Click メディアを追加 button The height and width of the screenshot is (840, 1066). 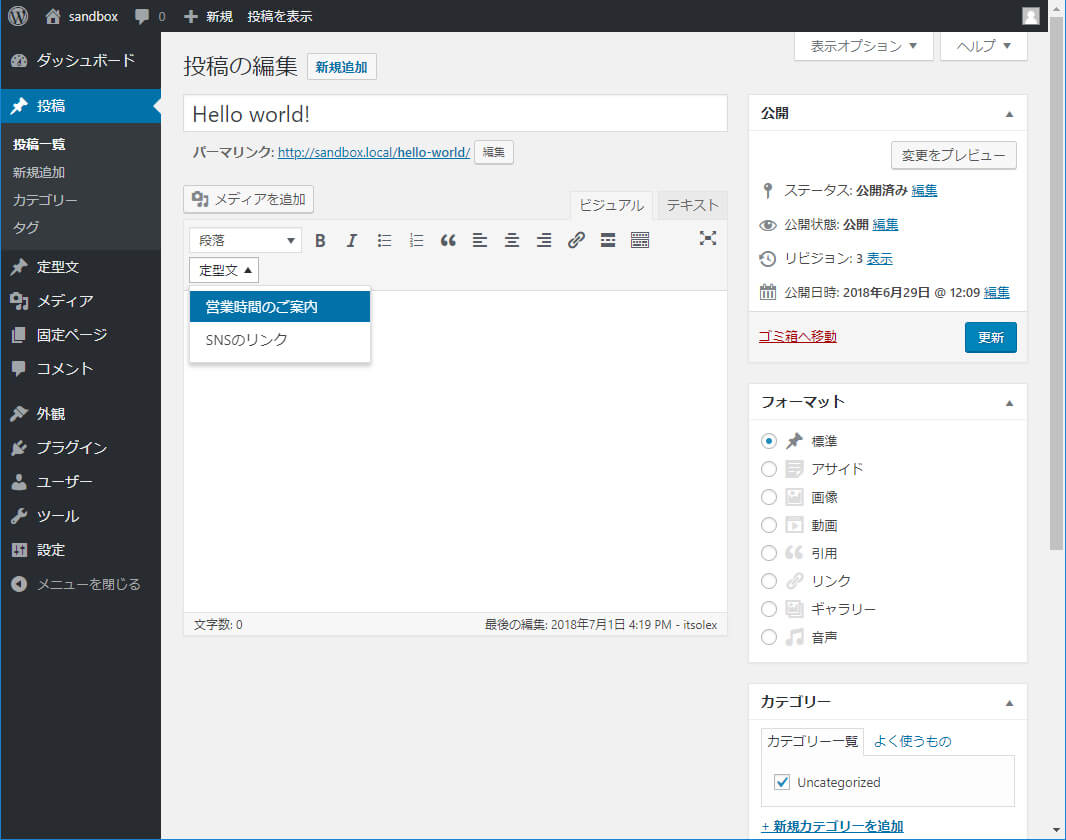pos(248,199)
